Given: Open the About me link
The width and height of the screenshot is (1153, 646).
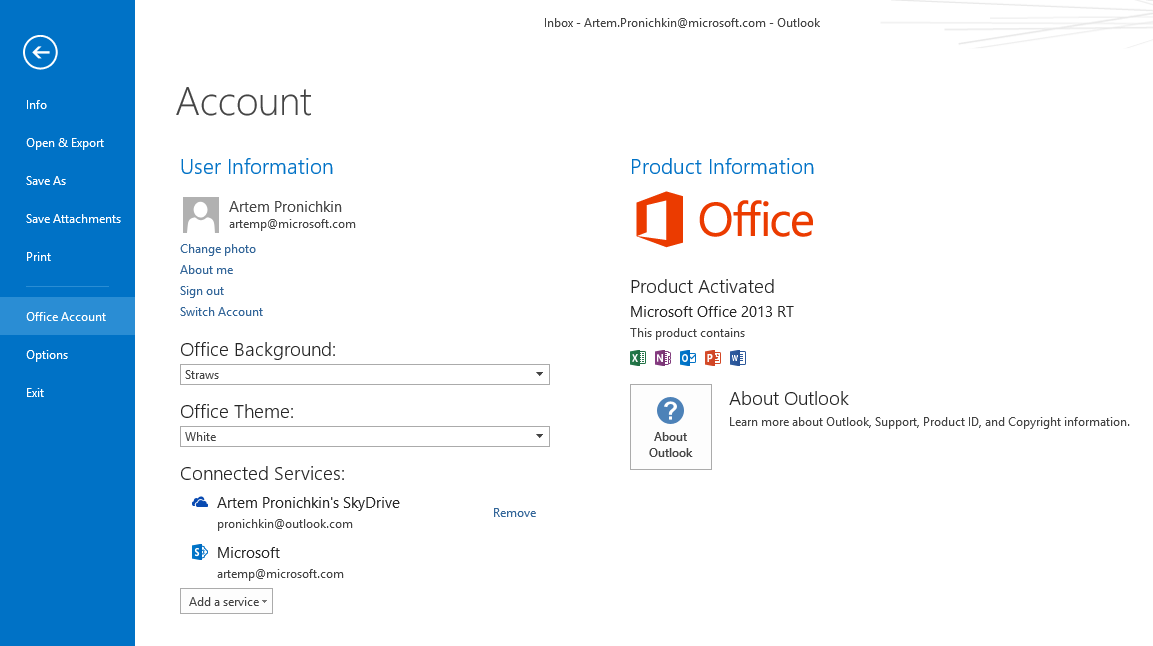Looking at the screenshot, I should click(207, 270).
